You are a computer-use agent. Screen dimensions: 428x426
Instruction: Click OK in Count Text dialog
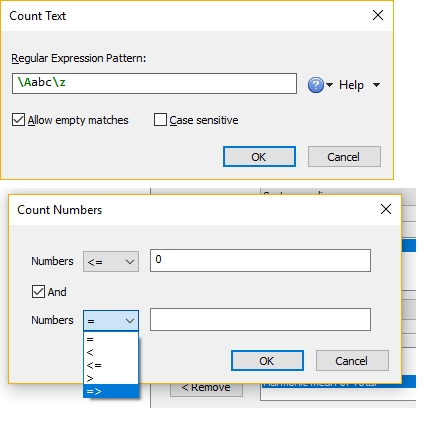point(259,157)
